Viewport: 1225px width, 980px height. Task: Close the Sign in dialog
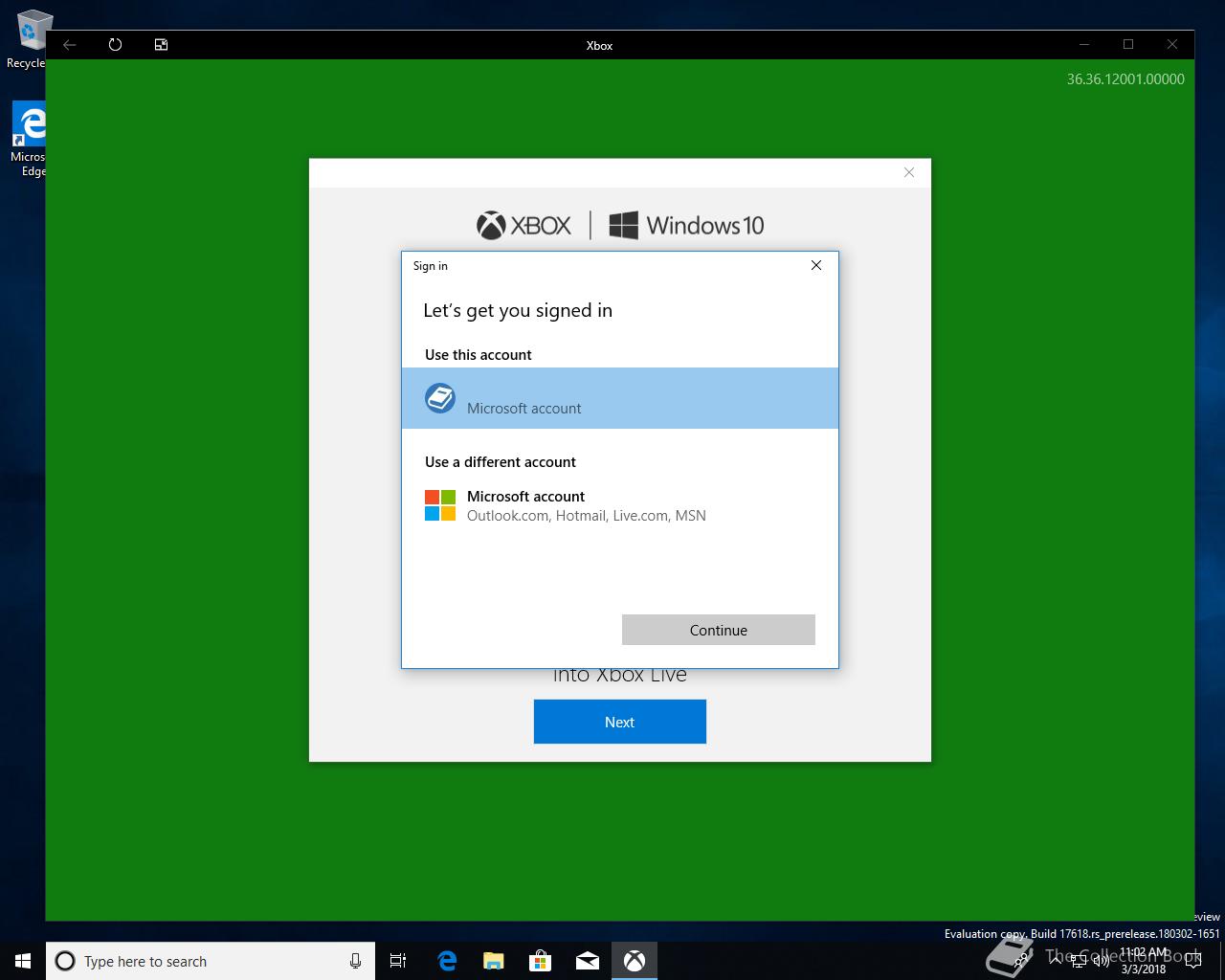tap(816, 265)
